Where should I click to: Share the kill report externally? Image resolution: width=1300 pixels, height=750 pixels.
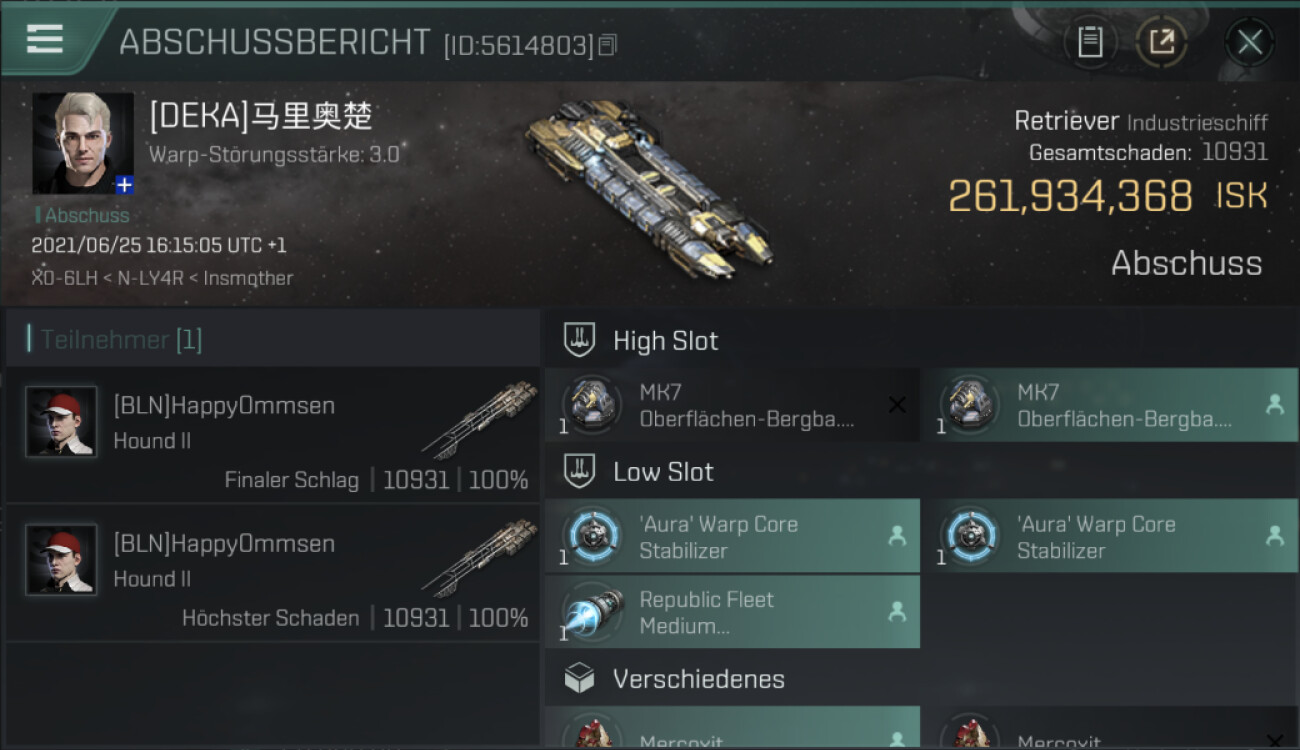(1161, 42)
